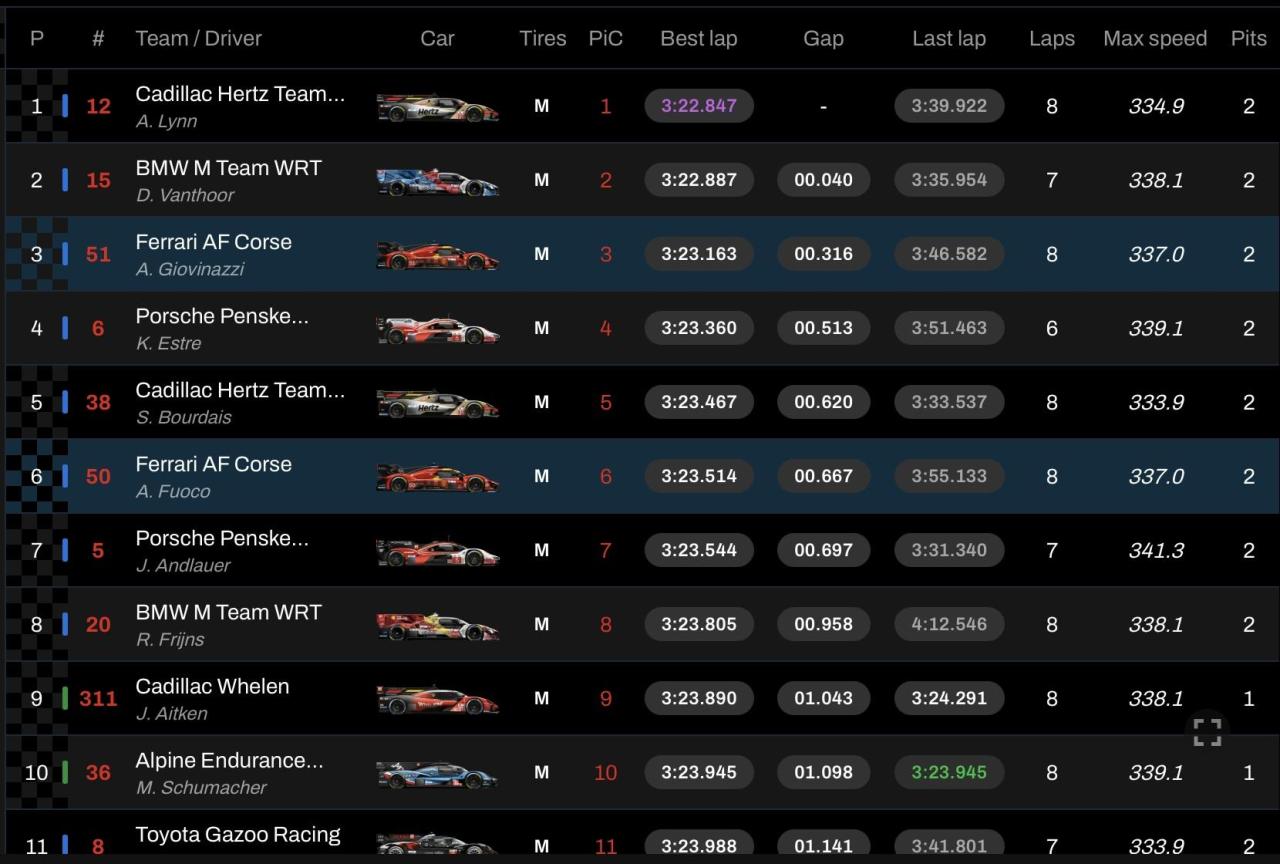Open driver M. Schumacher's entry
Screen dimensions: 1280x864
[x=201, y=787]
